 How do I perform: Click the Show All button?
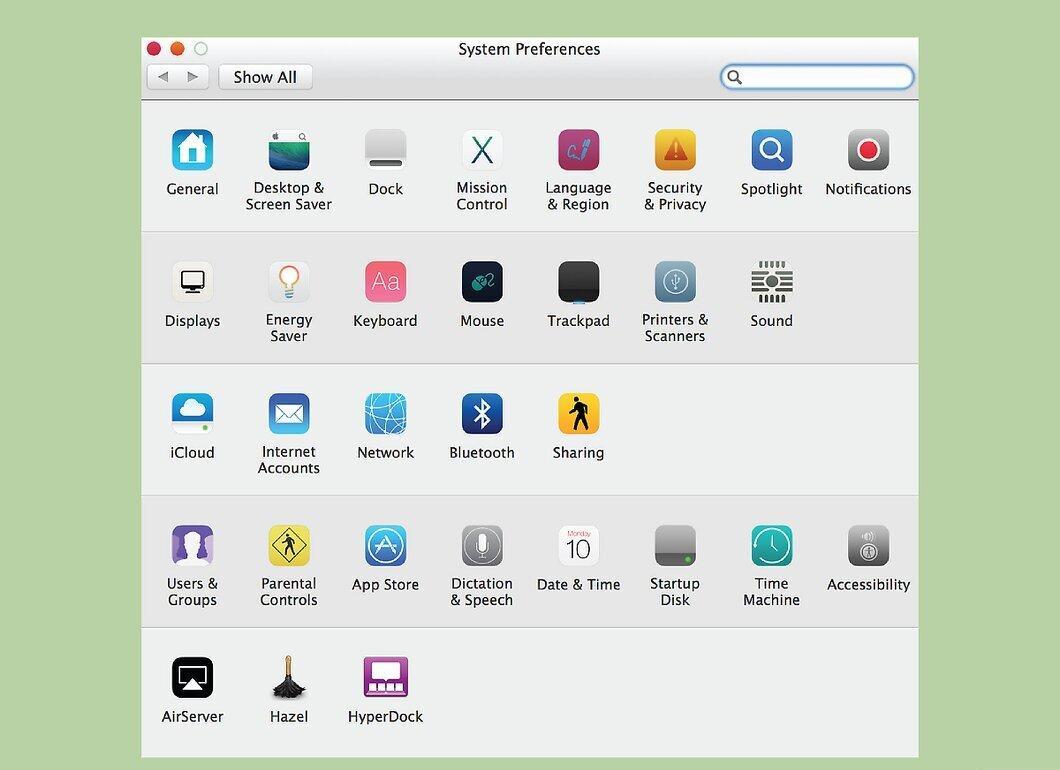[x=265, y=77]
